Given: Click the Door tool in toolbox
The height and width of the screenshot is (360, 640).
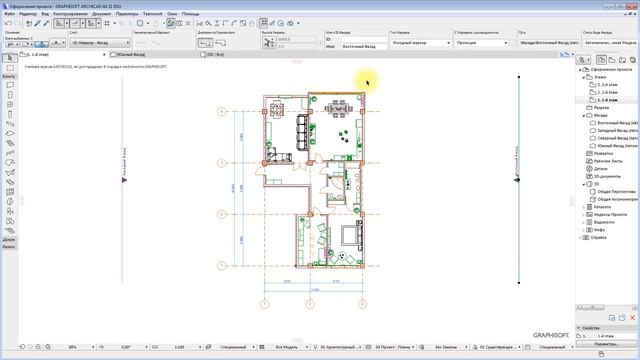Looking at the screenshot, I should (10, 95).
